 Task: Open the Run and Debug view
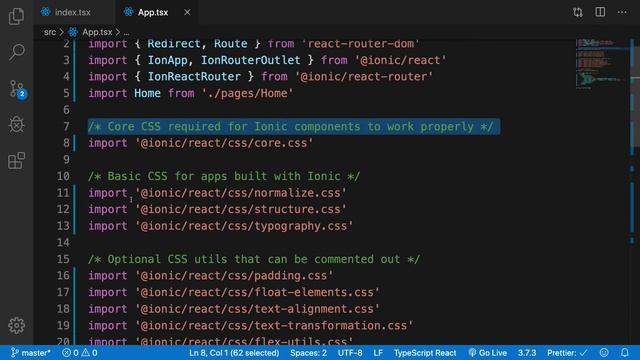tap(16, 124)
